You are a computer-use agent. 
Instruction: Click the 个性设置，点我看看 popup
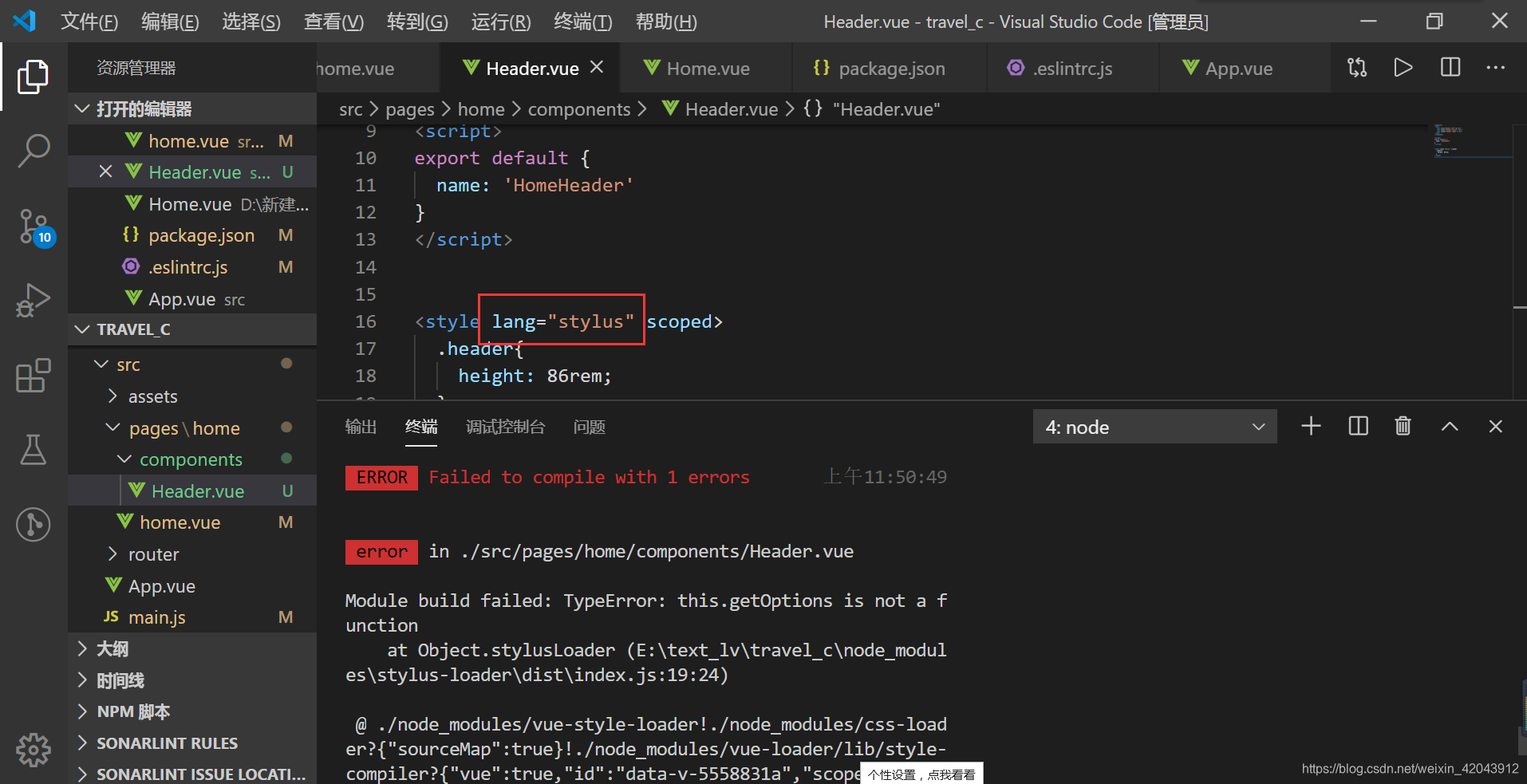pyautogui.click(x=921, y=774)
